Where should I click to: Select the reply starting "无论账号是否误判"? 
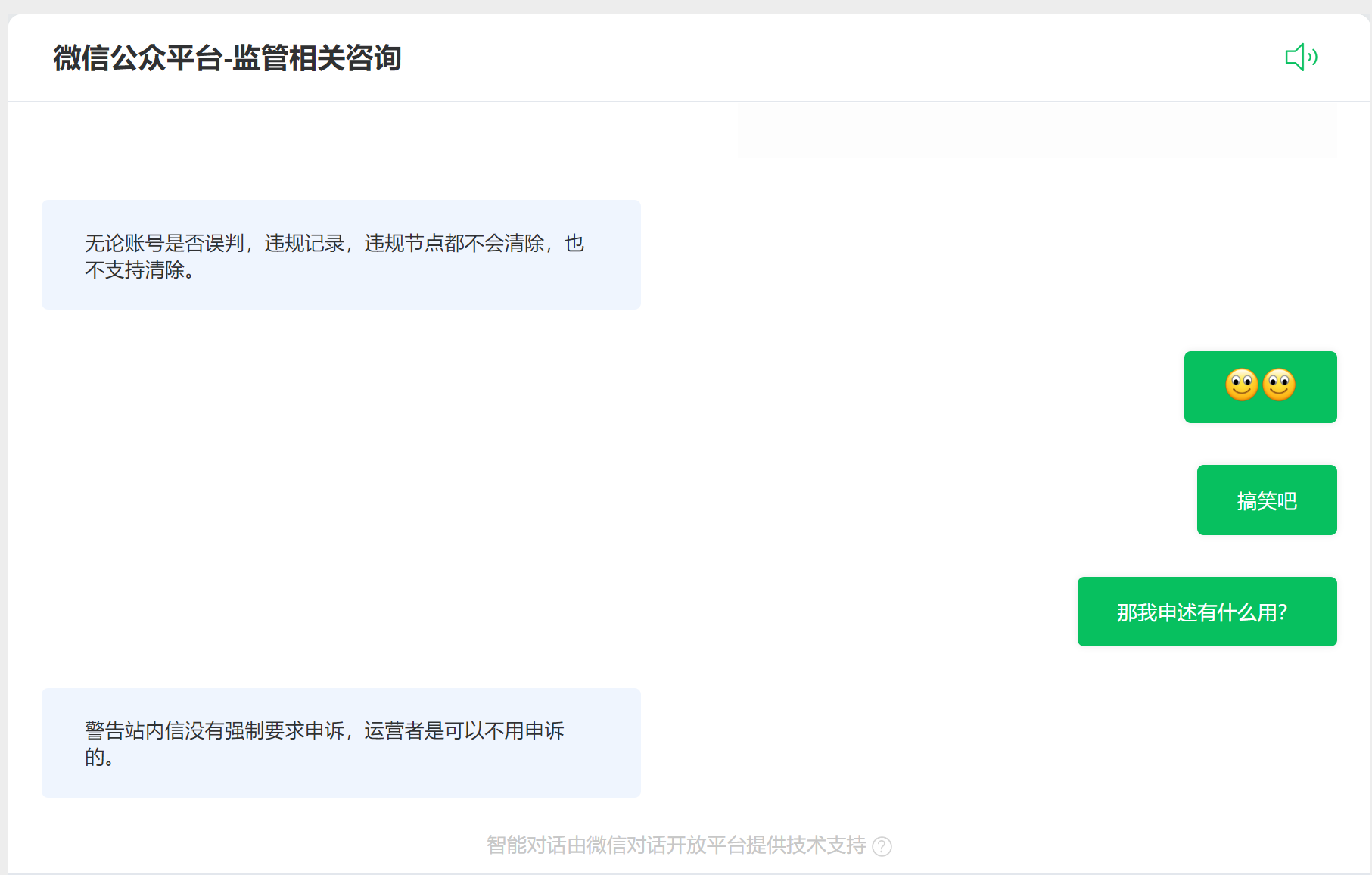[341, 254]
